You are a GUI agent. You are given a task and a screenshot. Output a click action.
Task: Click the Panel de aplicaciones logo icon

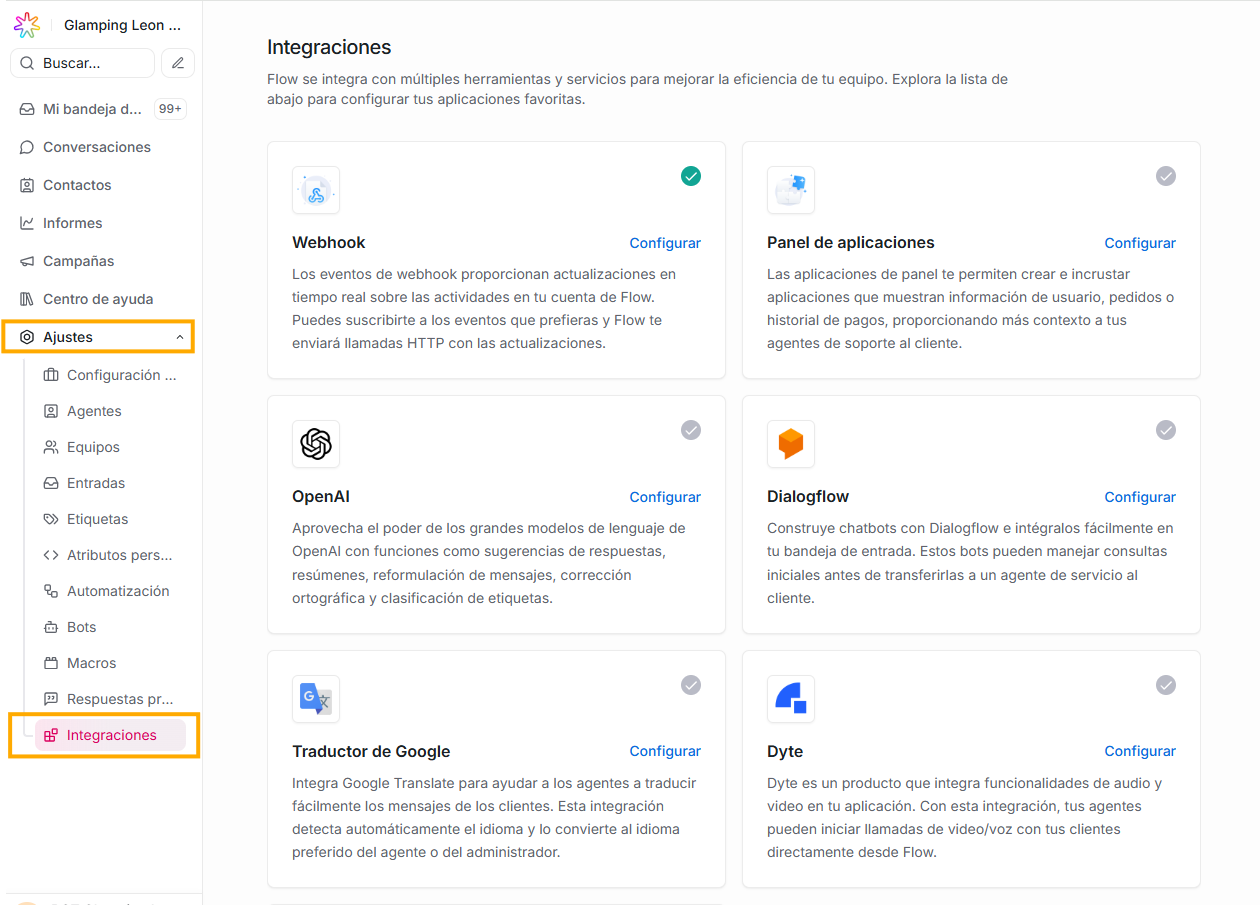tap(791, 190)
